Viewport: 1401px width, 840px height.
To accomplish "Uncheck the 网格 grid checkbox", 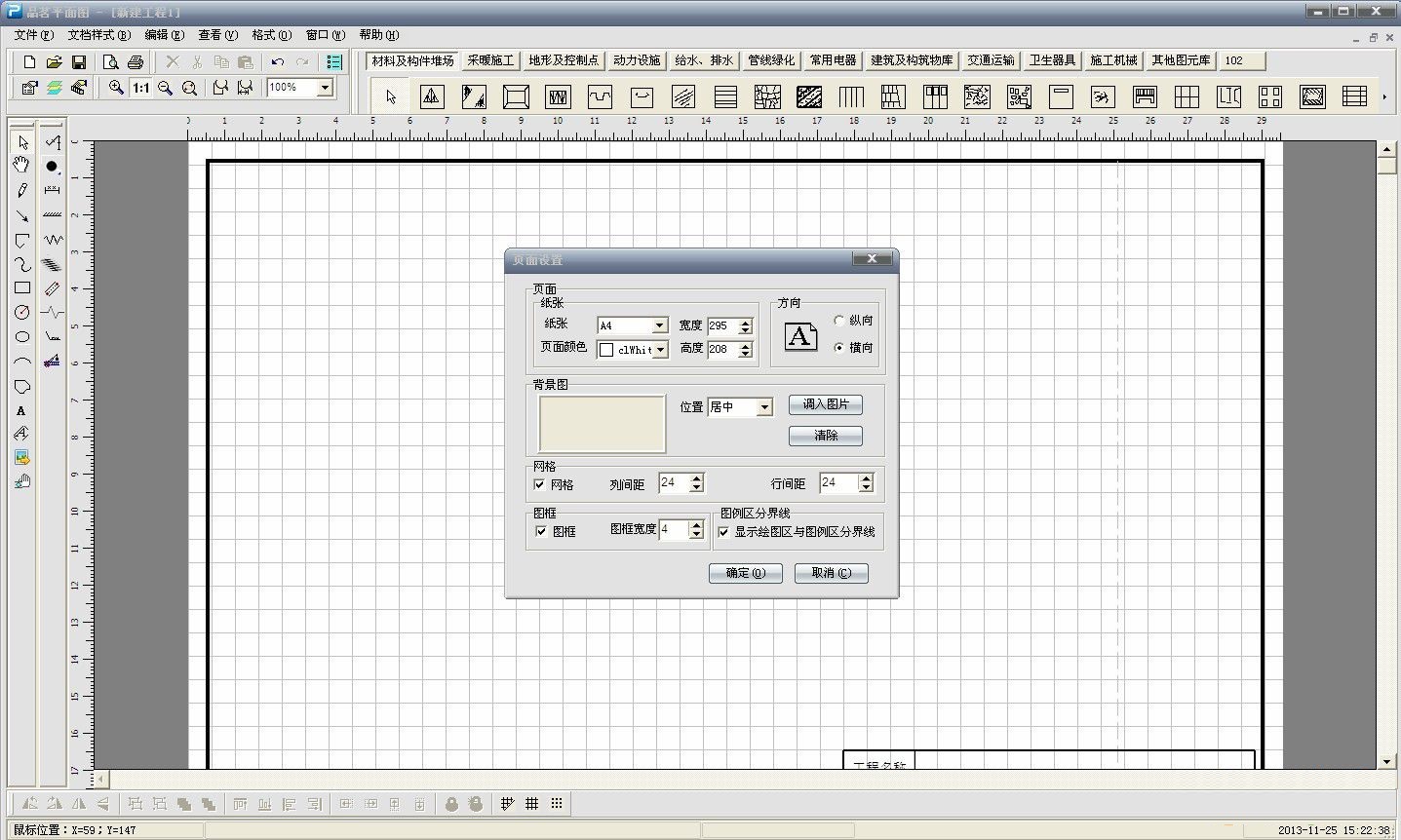I will pyautogui.click(x=539, y=484).
